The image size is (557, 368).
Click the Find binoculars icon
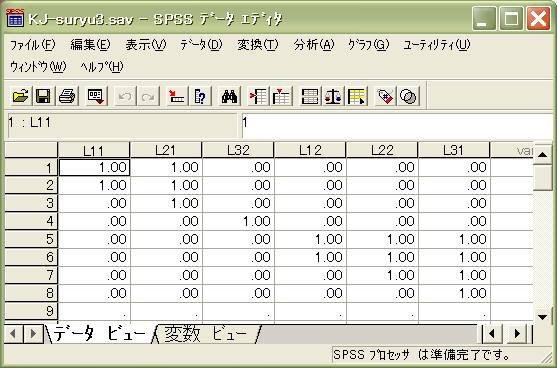click(x=229, y=96)
